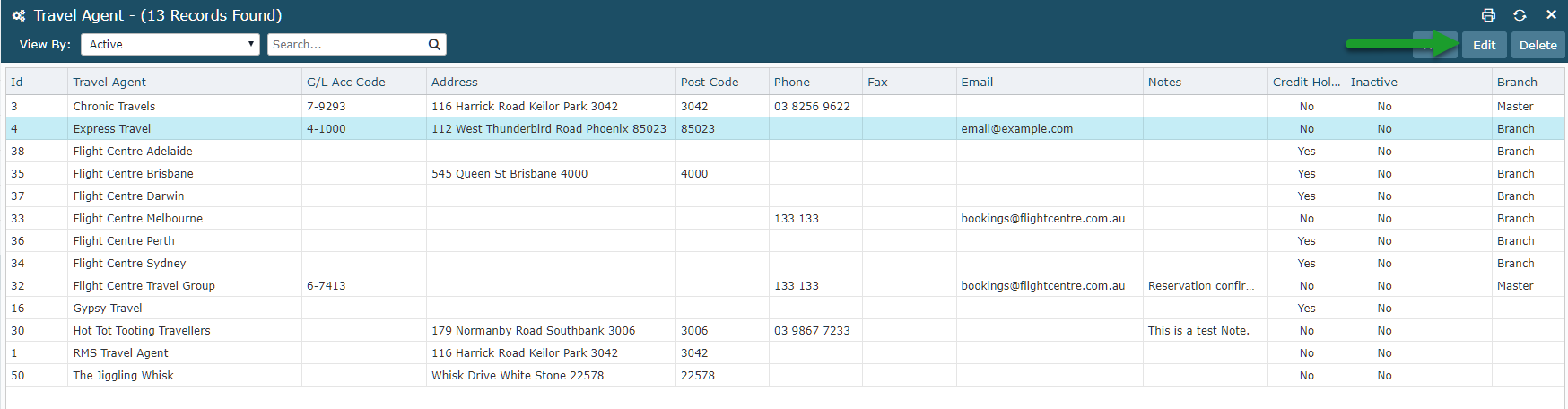Focus the Search text field
This screenshot has width=1568, height=409.
tap(346, 44)
